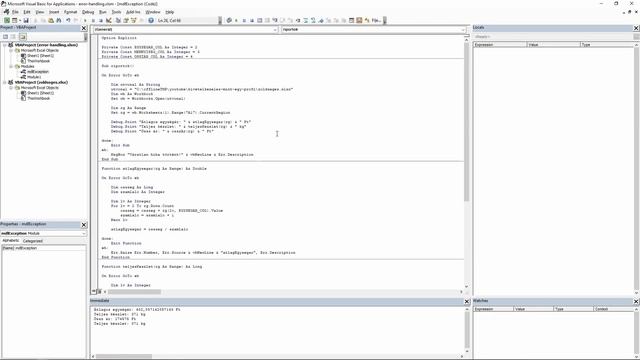640x360 pixels.
Task: Click the Paste icon in the Standard toolbar
Action: (51, 20)
